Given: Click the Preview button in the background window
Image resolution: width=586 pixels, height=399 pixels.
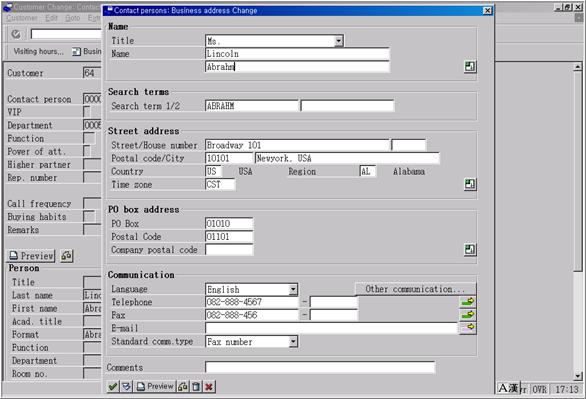Looking at the screenshot, I should point(31,256).
